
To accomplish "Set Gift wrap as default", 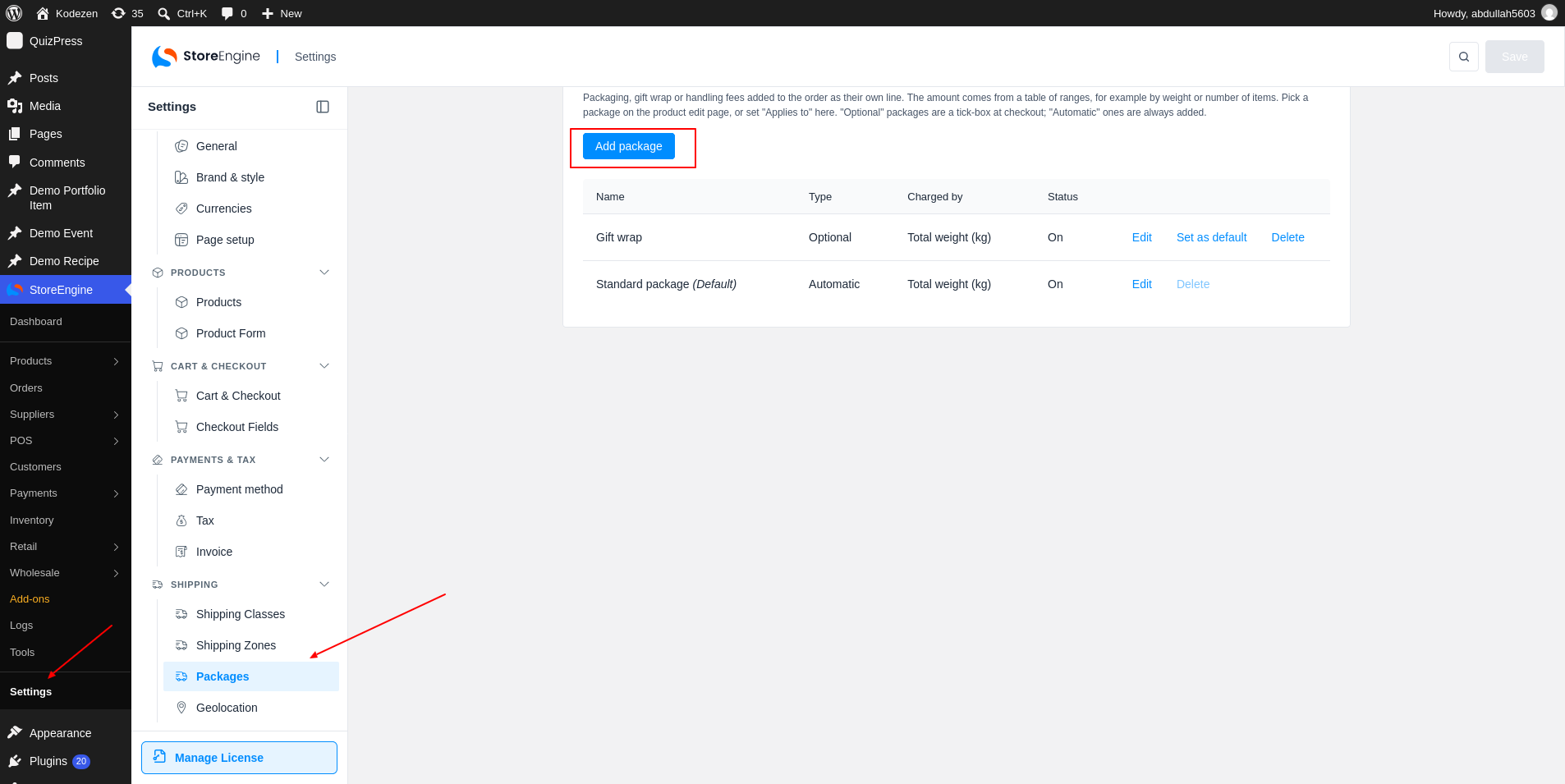I will tap(1211, 237).
